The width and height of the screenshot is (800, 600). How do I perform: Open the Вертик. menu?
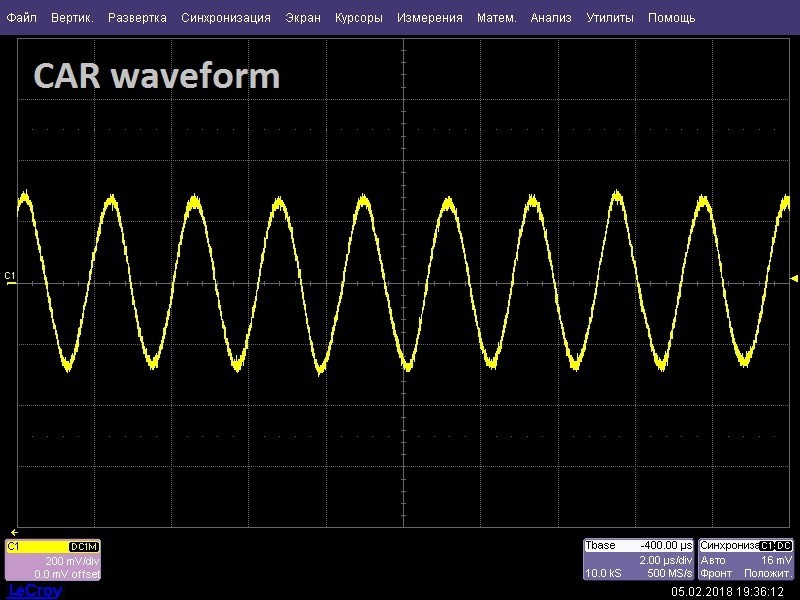pyautogui.click(x=72, y=18)
